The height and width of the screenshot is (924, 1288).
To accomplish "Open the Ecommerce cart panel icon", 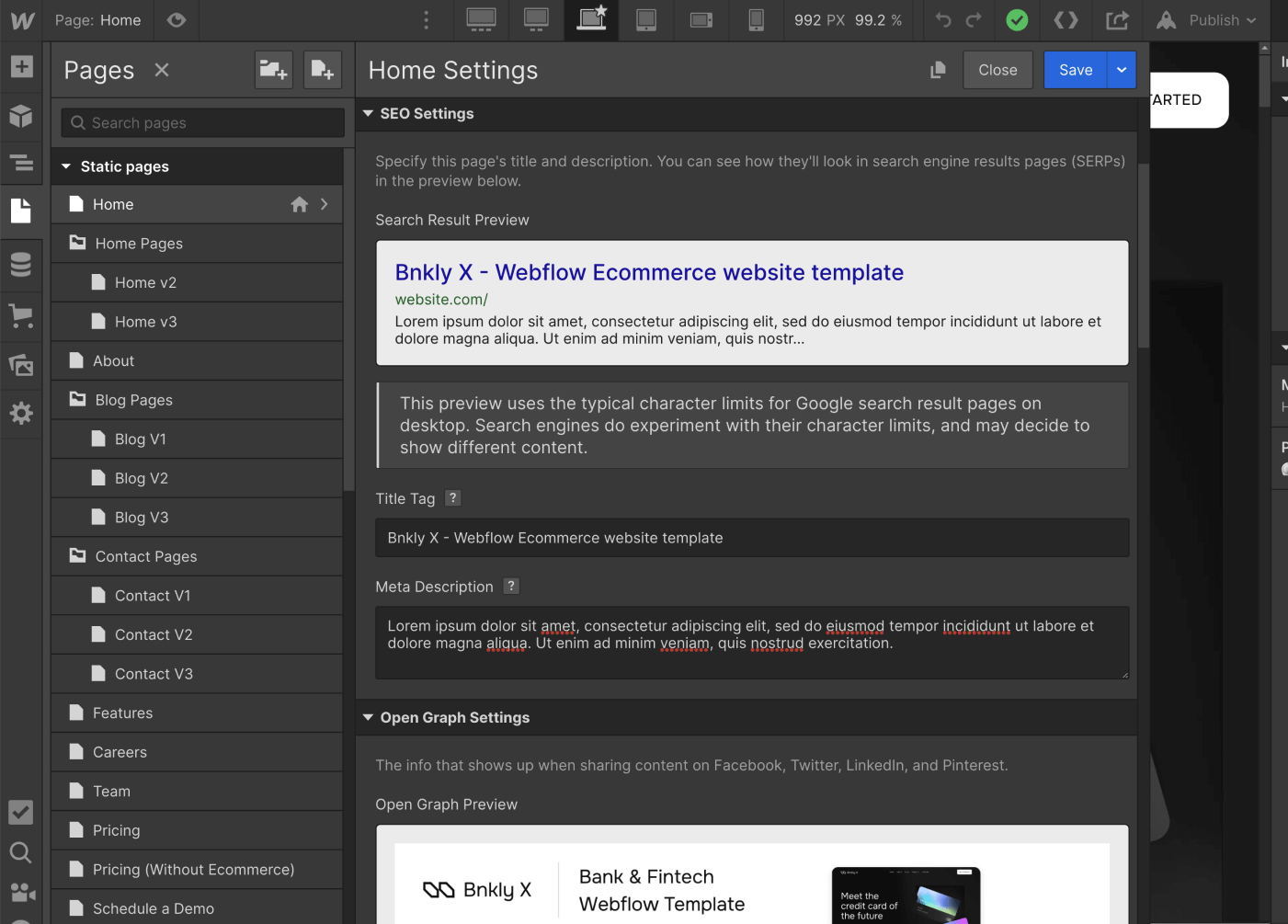I will pos(21,316).
